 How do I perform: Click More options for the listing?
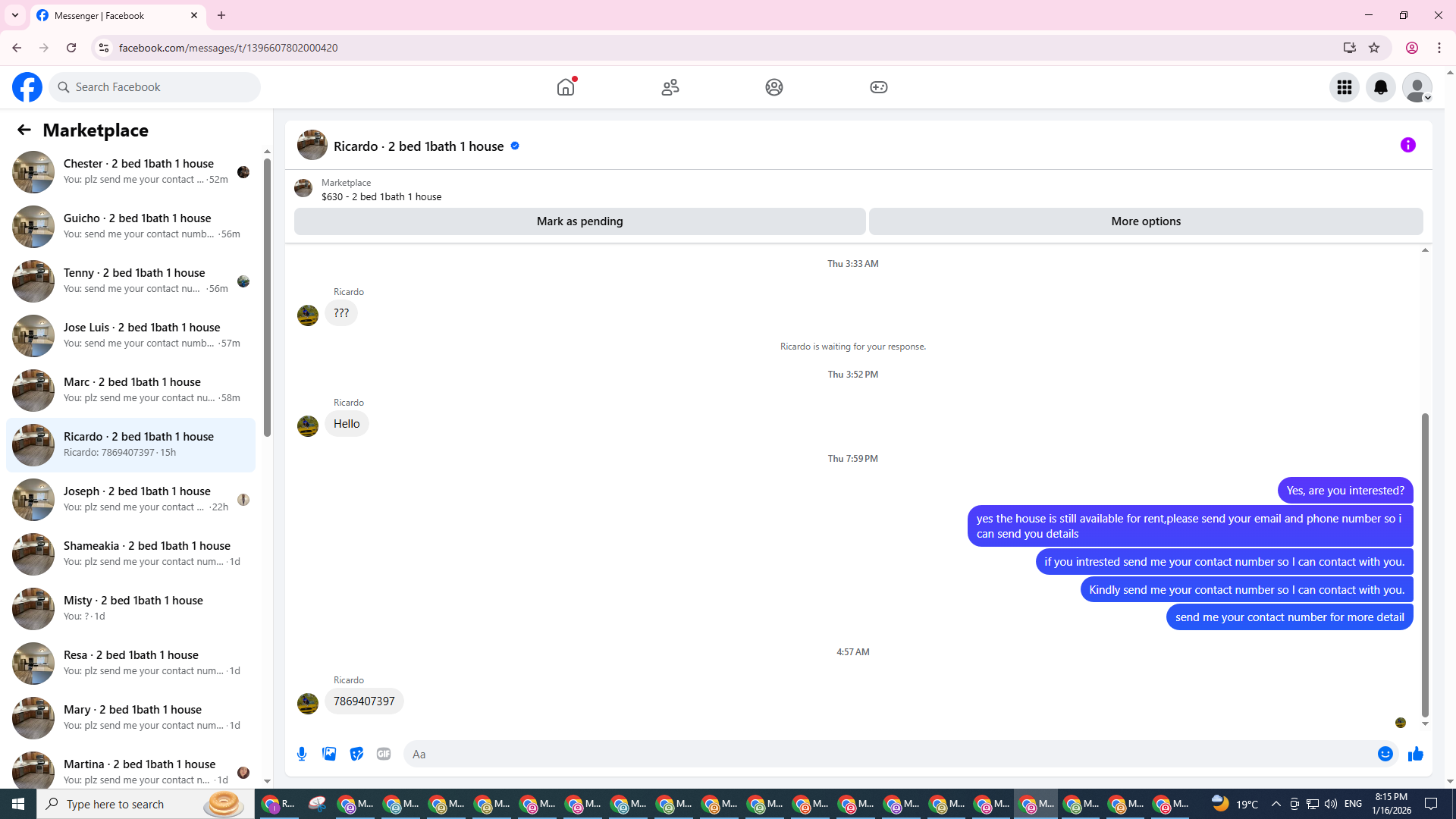[x=1145, y=221]
